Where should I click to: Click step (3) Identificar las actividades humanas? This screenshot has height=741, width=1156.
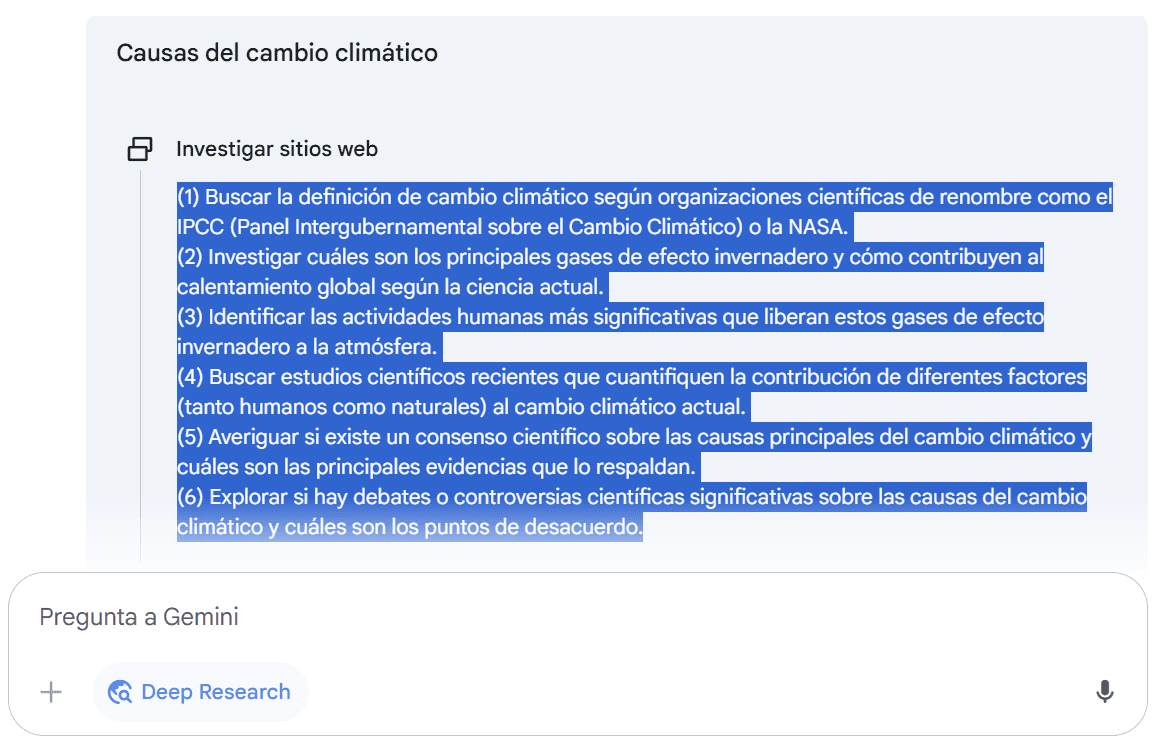point(610,332)
